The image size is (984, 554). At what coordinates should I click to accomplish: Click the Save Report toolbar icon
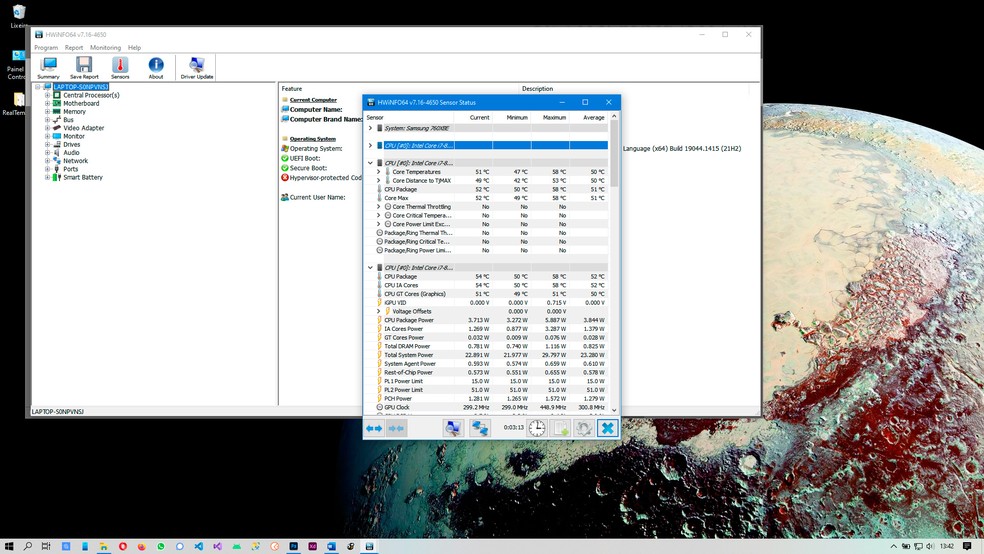[84, 67]
